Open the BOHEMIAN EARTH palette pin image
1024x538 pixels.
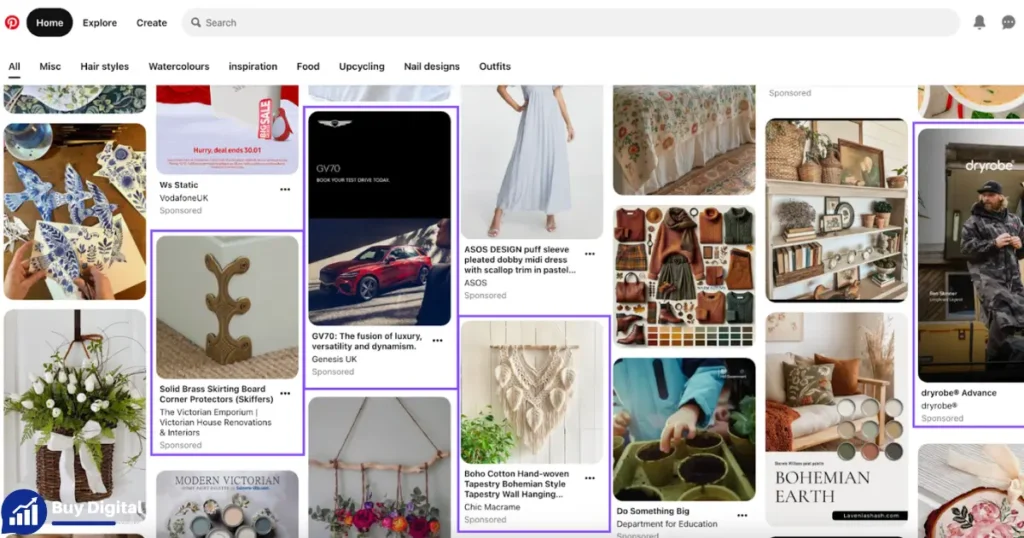tap(837, 419)
